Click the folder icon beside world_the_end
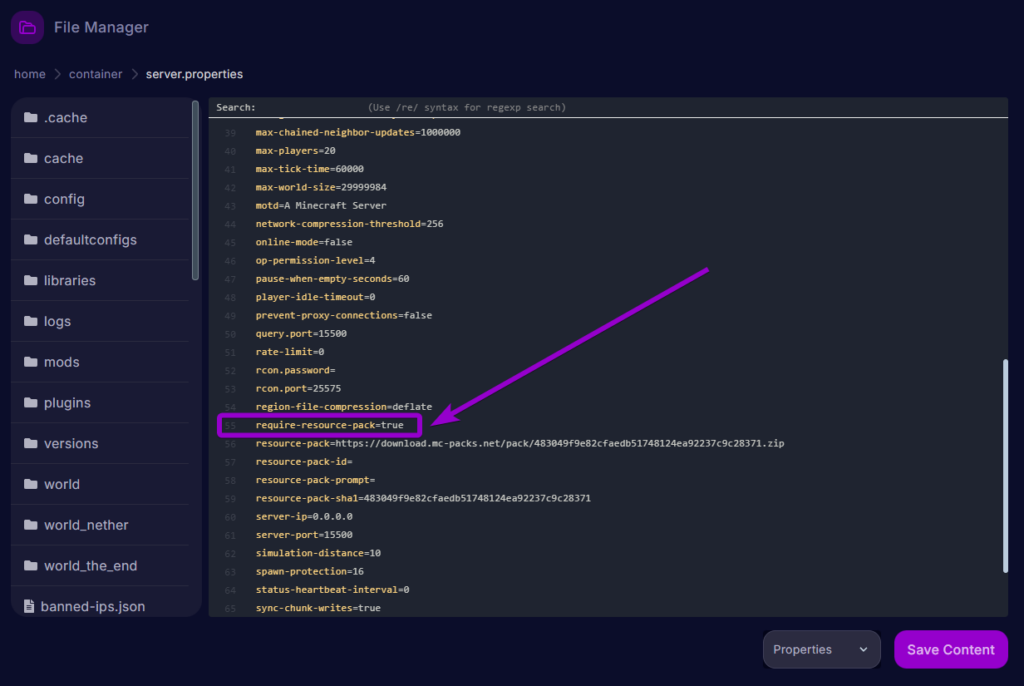Screen dimensions: 1024x686 [31, 565]
